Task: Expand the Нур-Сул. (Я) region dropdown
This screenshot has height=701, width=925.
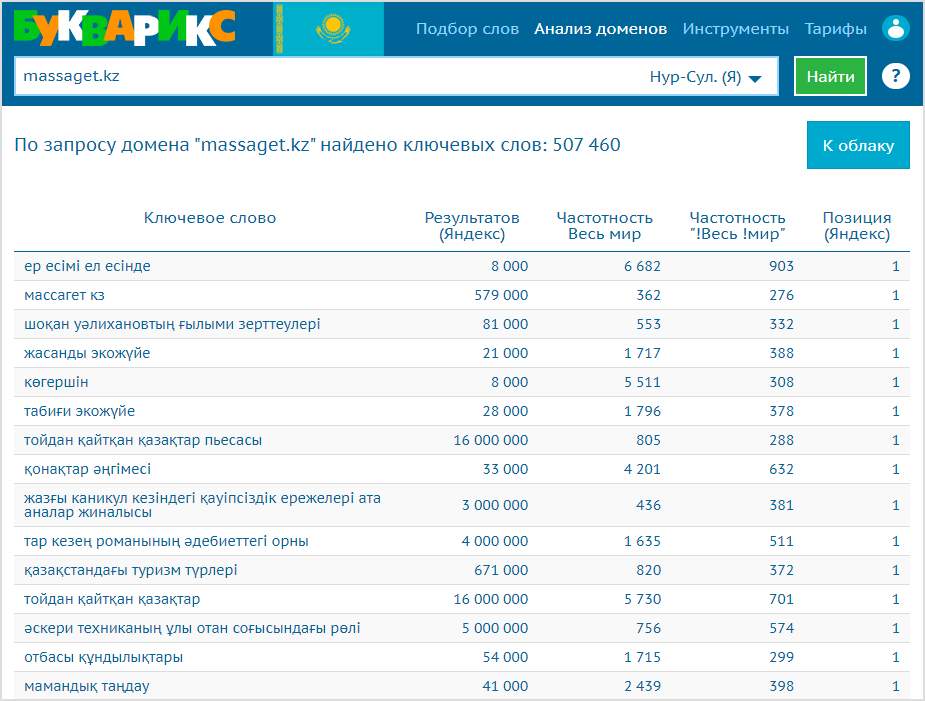Action: 706,77
